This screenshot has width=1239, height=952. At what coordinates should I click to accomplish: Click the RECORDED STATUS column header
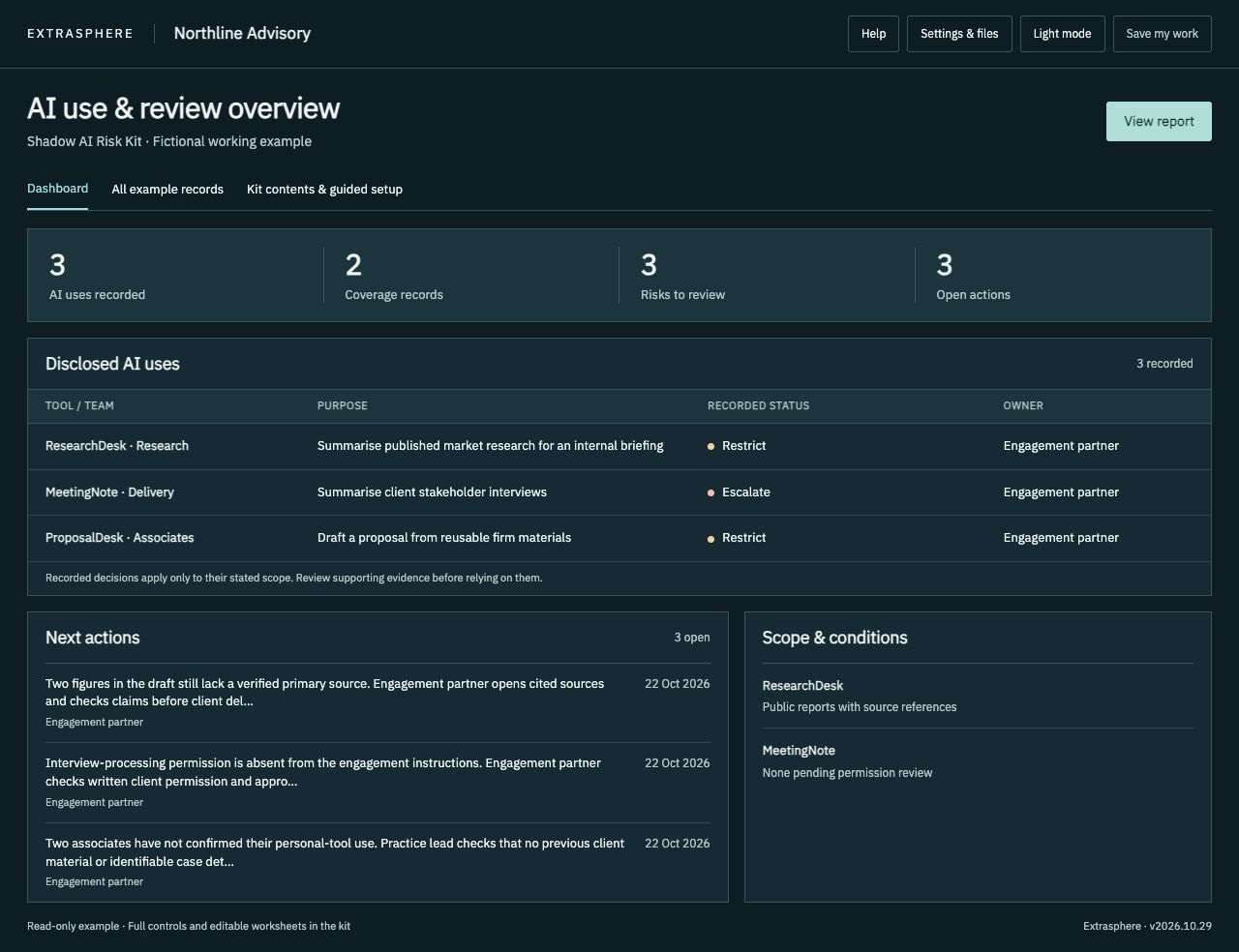point(758,406)
